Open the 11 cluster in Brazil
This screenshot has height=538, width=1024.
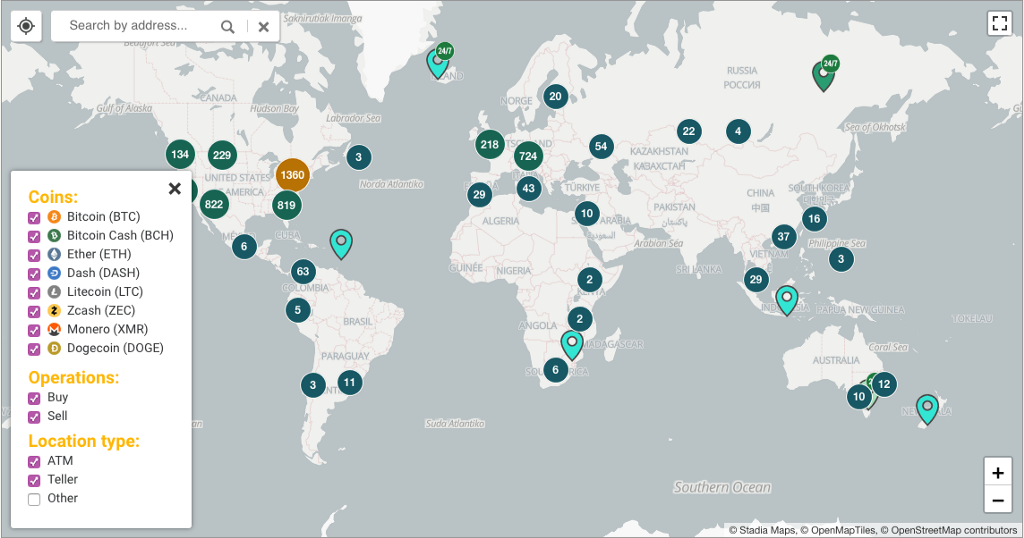point(350,383)
